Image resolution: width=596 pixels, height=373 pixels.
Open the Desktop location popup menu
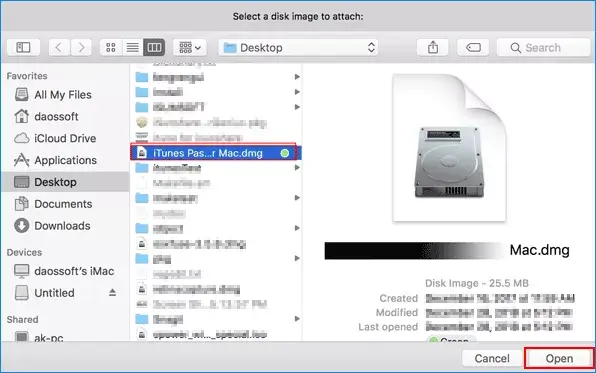click(298, 48)
